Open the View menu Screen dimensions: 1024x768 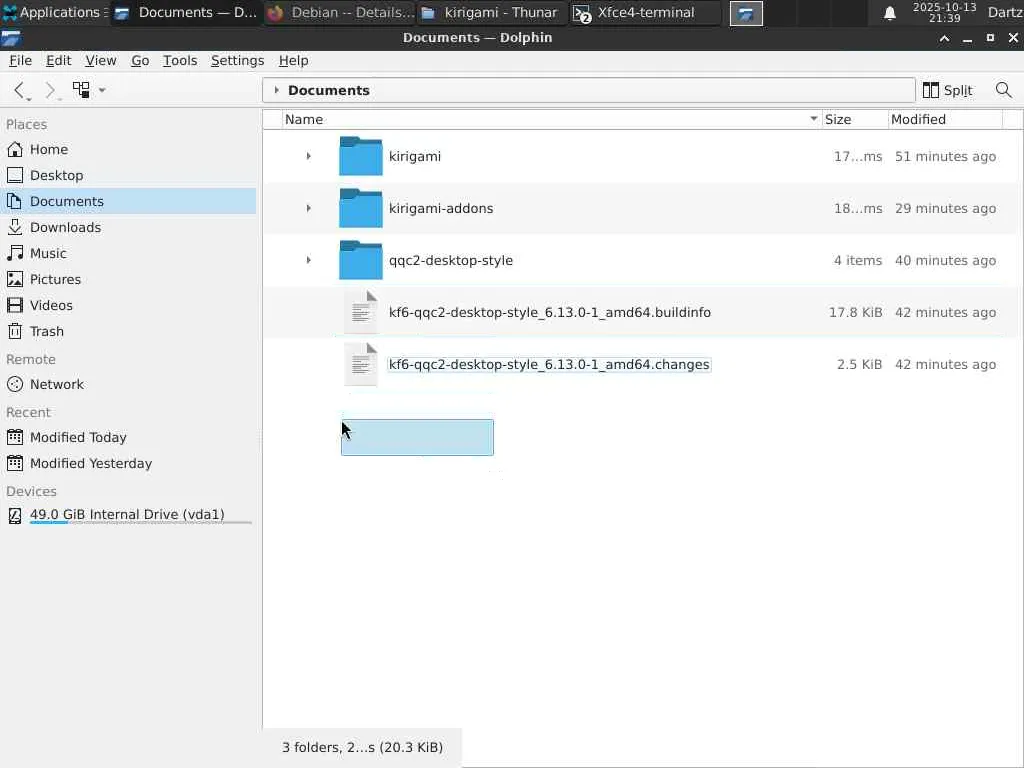101,61
